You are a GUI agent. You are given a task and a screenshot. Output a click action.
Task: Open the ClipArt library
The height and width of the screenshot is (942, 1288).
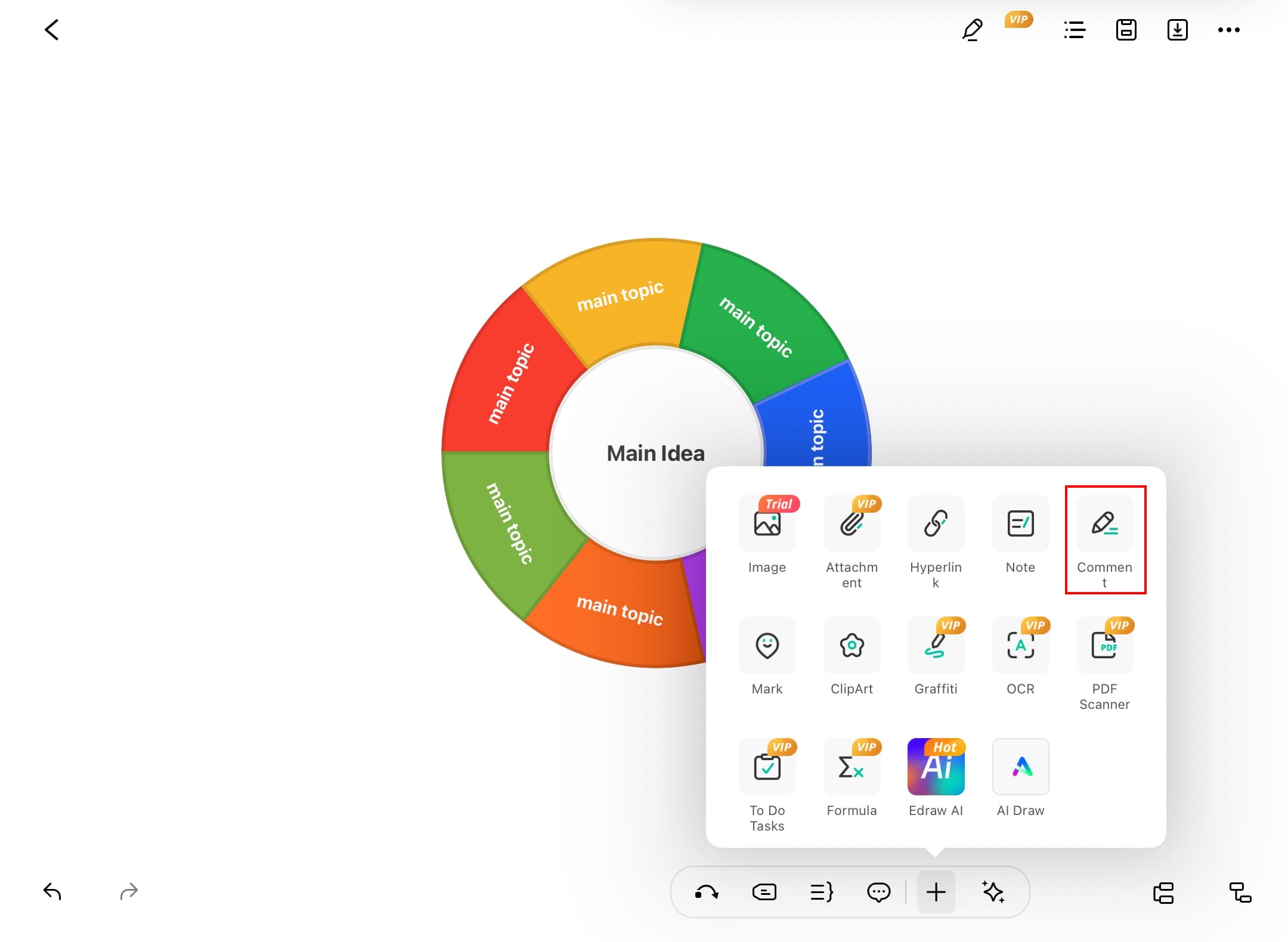point(852,646)
